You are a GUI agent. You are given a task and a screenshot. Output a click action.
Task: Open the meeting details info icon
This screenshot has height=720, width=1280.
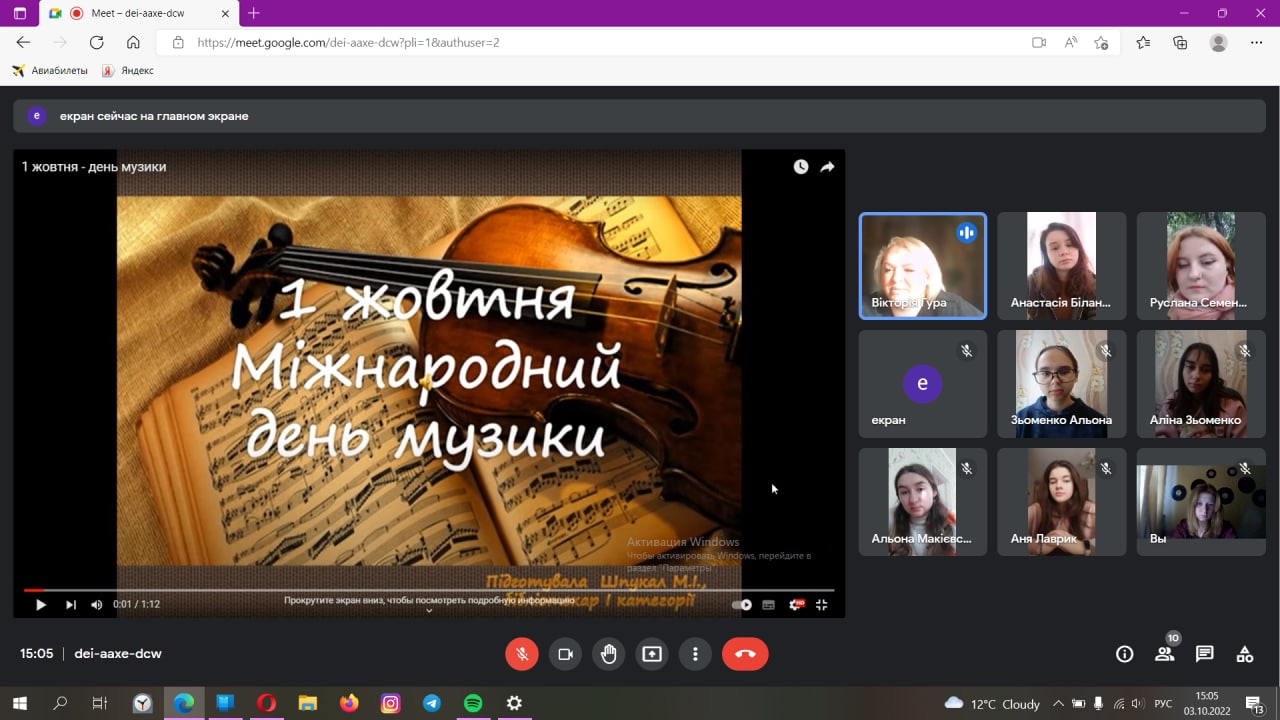click(1125, 654)
